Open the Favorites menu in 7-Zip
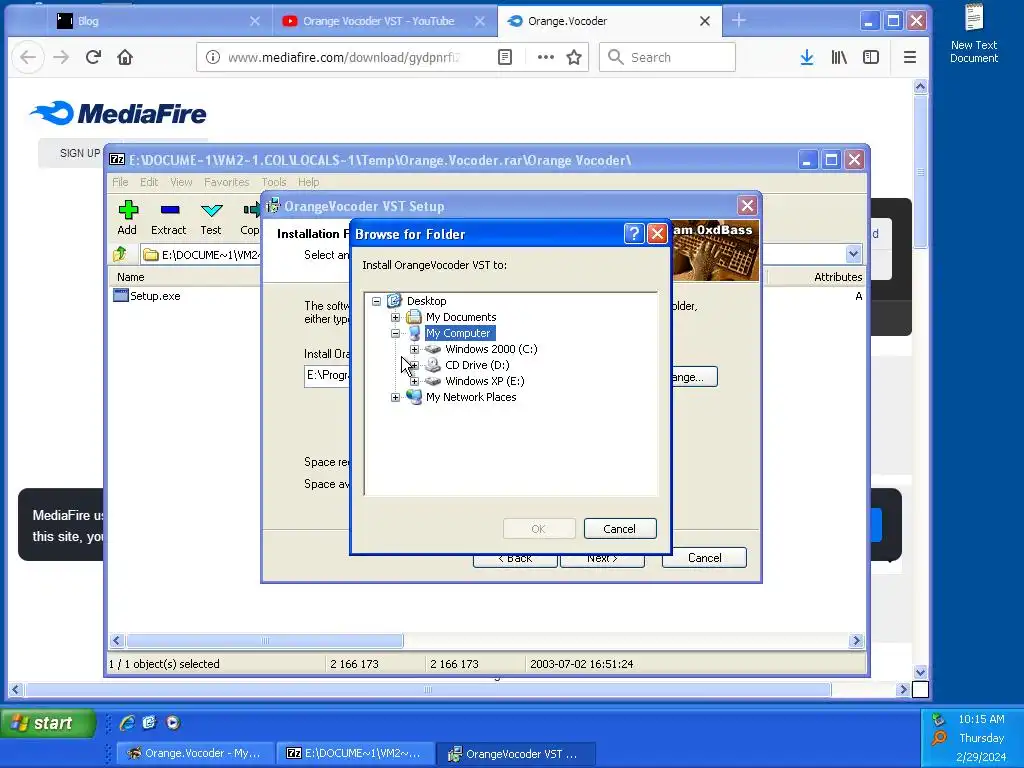This screenshot has width=1024, height=768. tap(226, 182)
